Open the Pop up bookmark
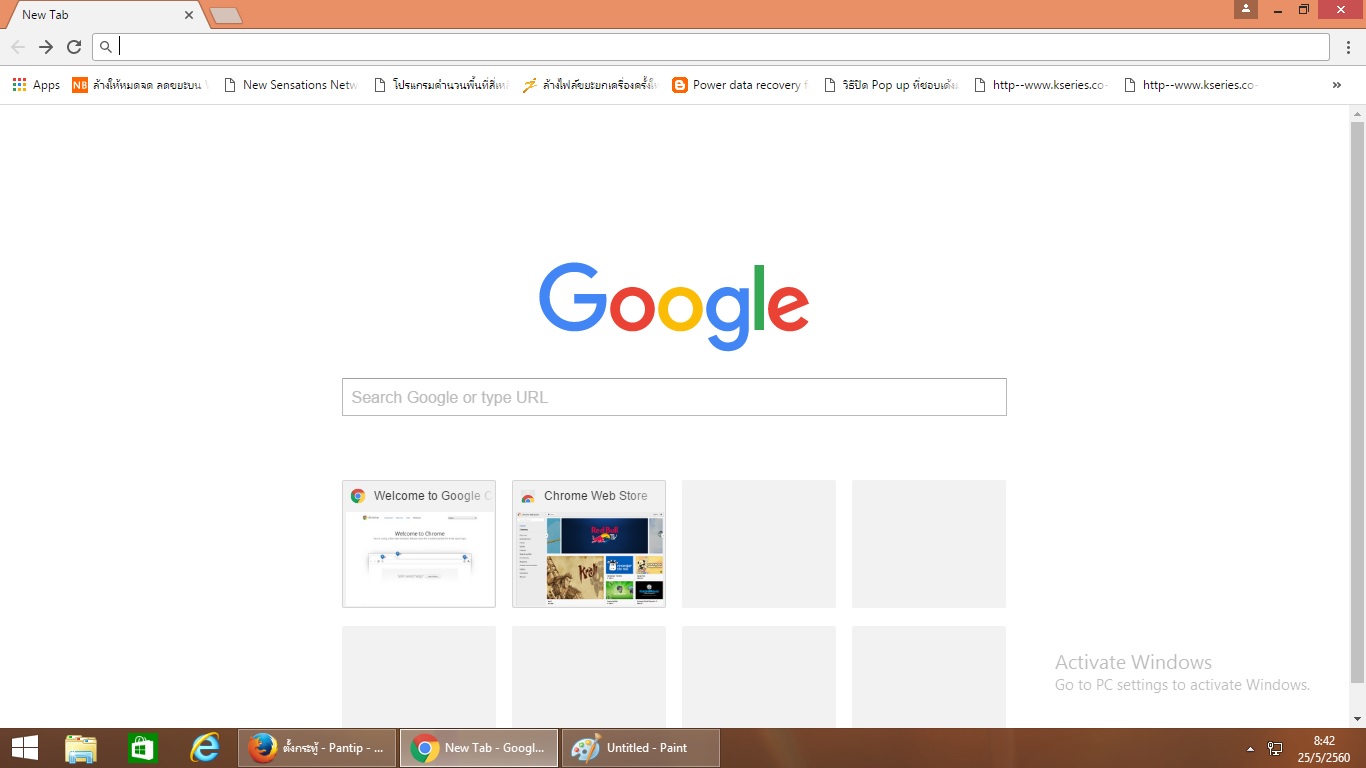The width and height of the screenshot is (1366, 768). point(890,85)
